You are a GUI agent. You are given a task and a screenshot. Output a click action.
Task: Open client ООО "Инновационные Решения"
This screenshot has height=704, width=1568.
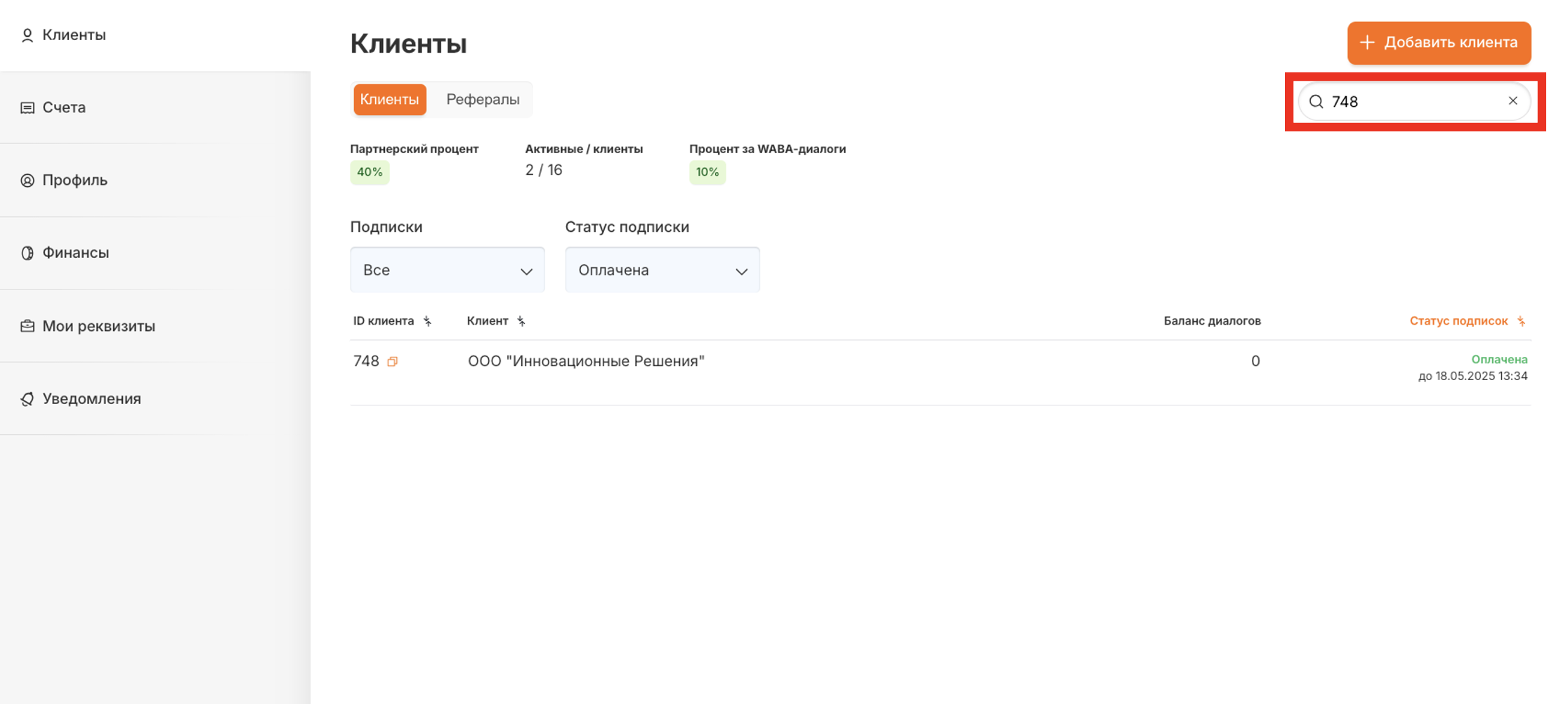click(x=586, y=361)
